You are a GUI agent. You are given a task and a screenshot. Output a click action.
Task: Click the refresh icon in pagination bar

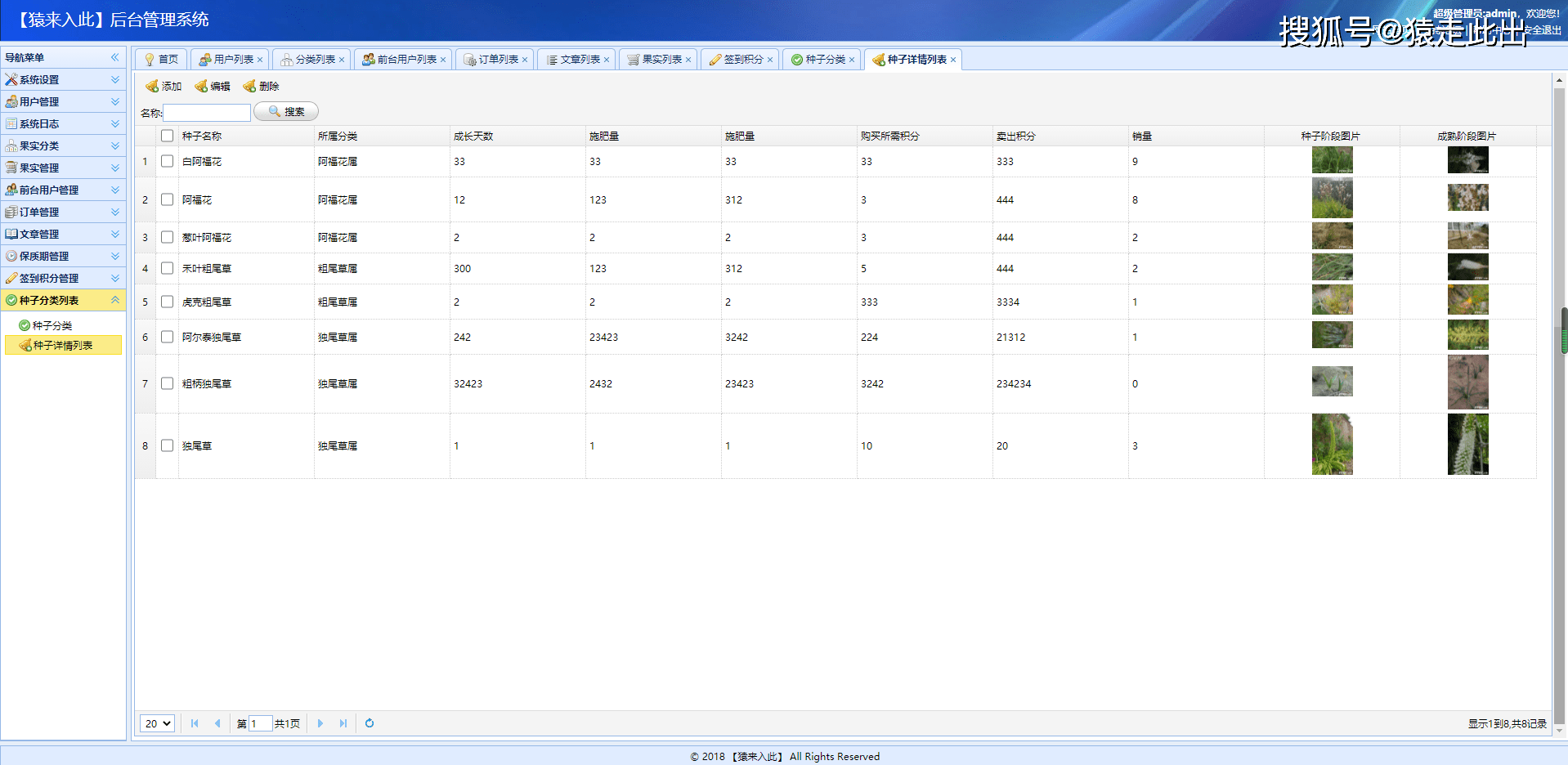pos(370,723)
